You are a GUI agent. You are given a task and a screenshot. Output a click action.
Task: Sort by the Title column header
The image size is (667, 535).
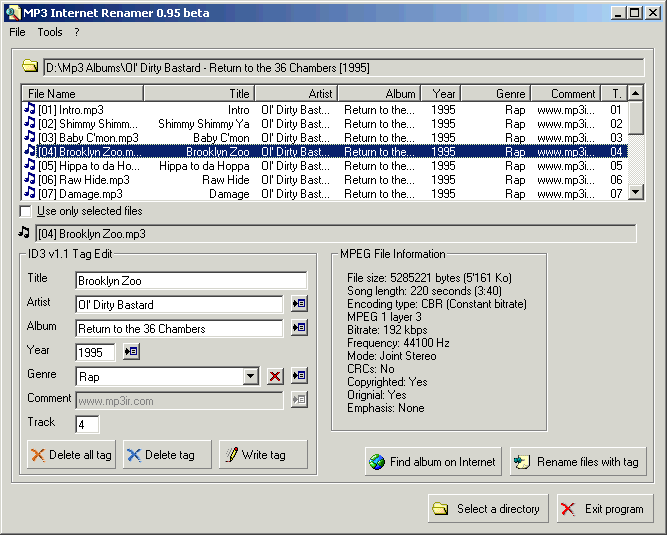point(199,94)
